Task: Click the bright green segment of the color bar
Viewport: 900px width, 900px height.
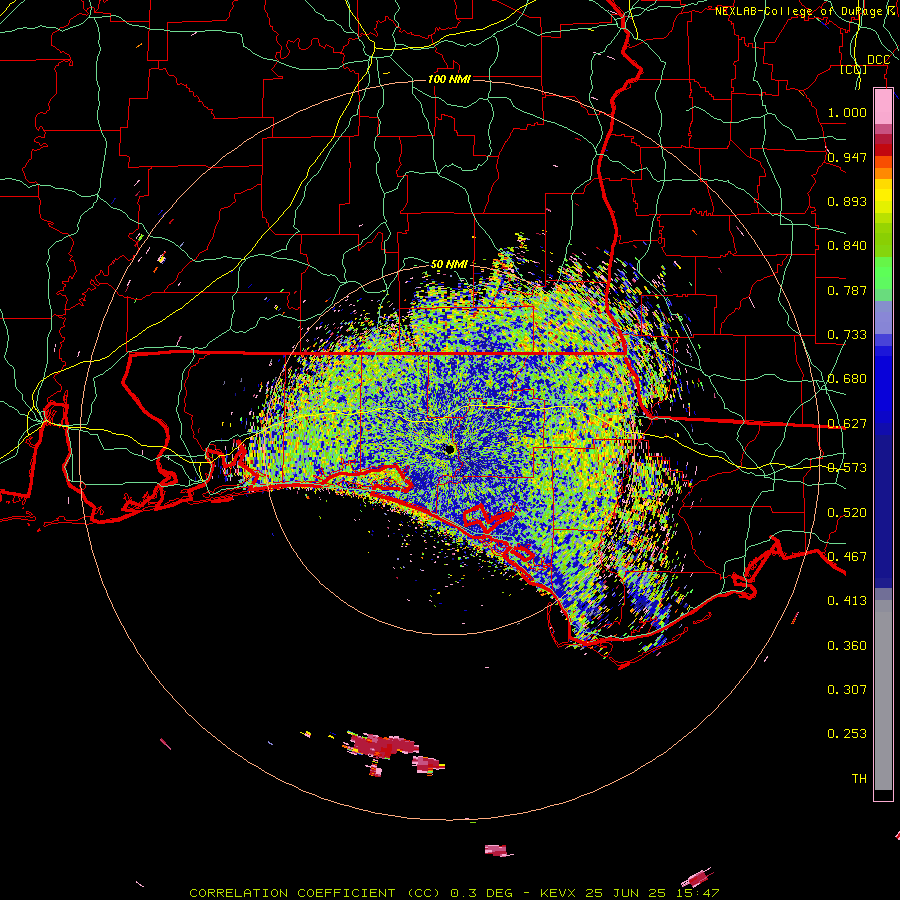Action: click(x=883, y=273)
